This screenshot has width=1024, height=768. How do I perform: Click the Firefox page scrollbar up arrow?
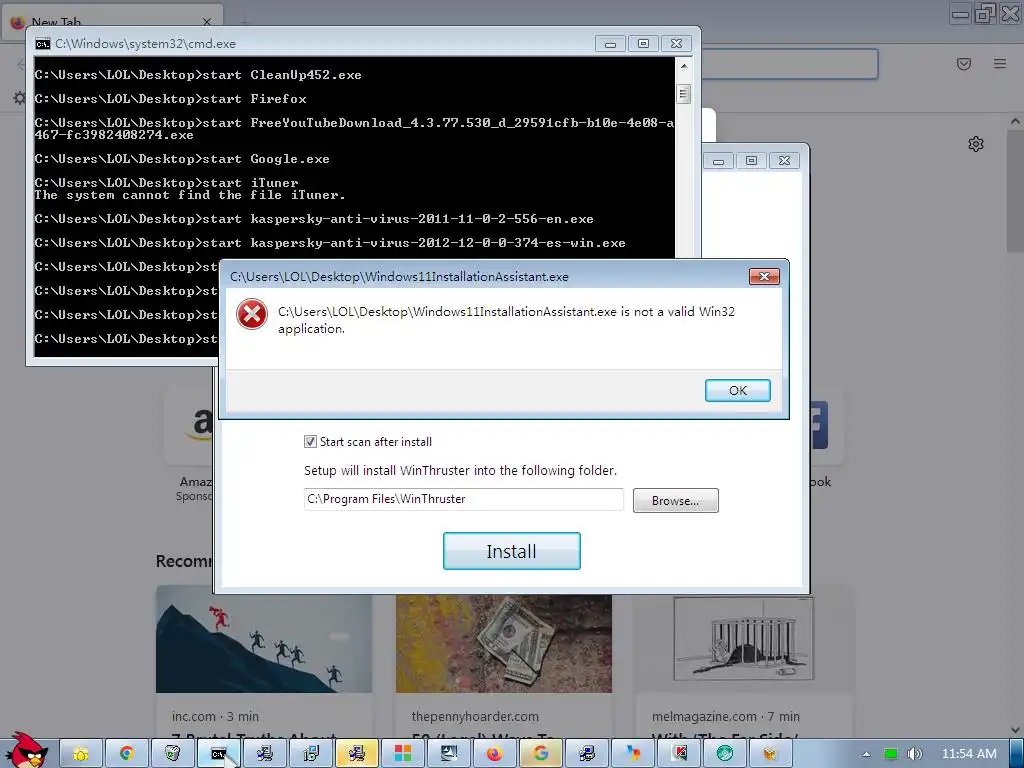tap(1015, 121)
